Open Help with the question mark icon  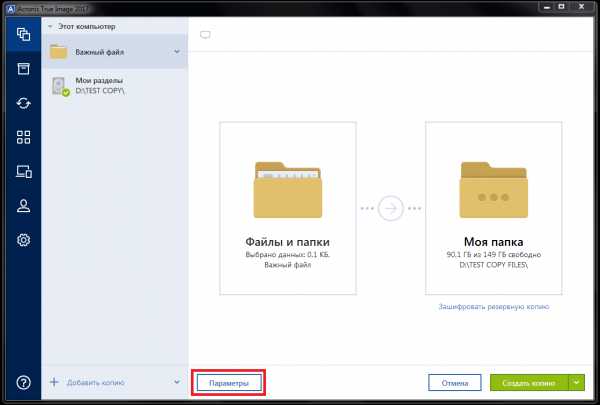click(x=21, y=382)
